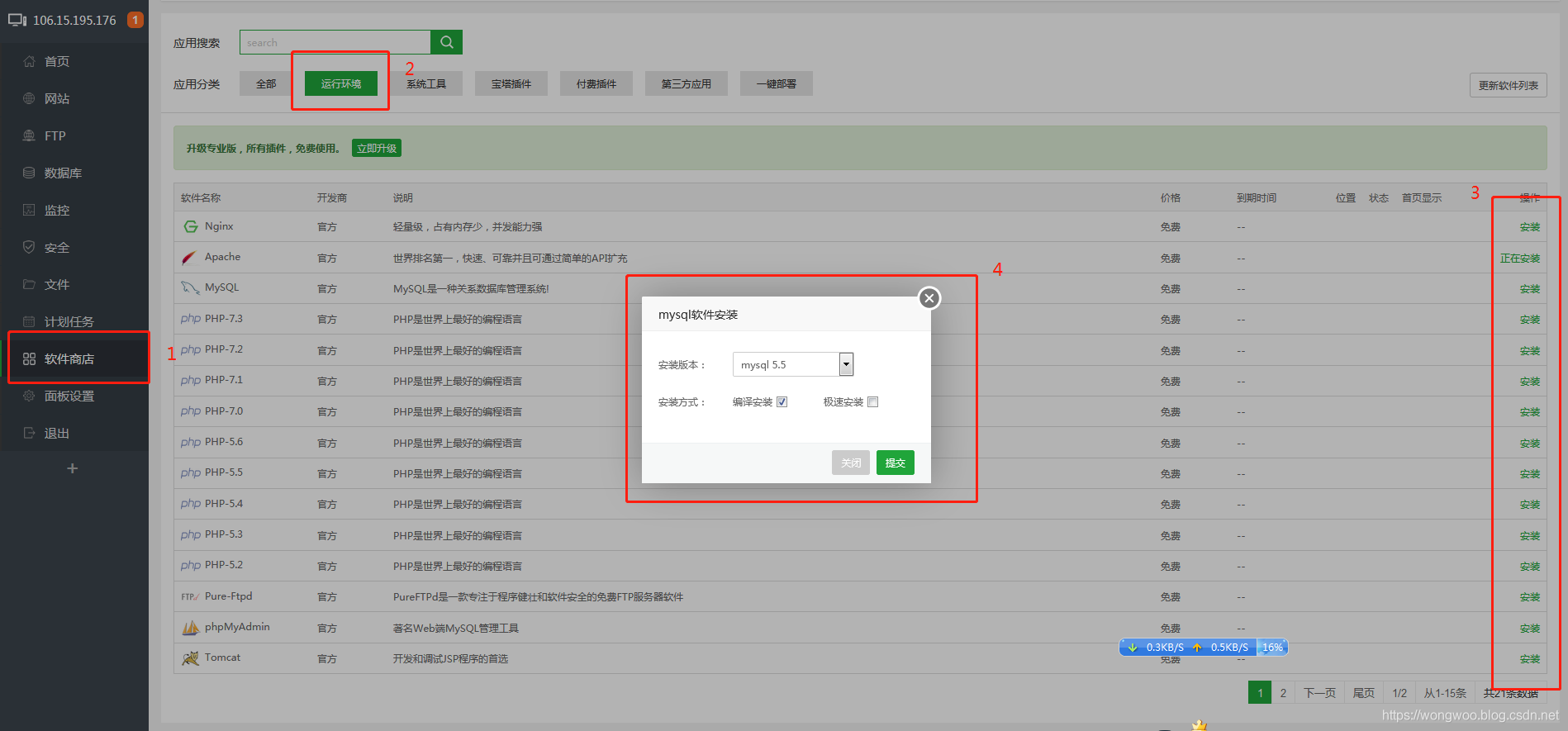Click the server monitor icon by IP address
Image resolution: width=1568 pixels, height=731 pixels.
click(x=17, y=20)
